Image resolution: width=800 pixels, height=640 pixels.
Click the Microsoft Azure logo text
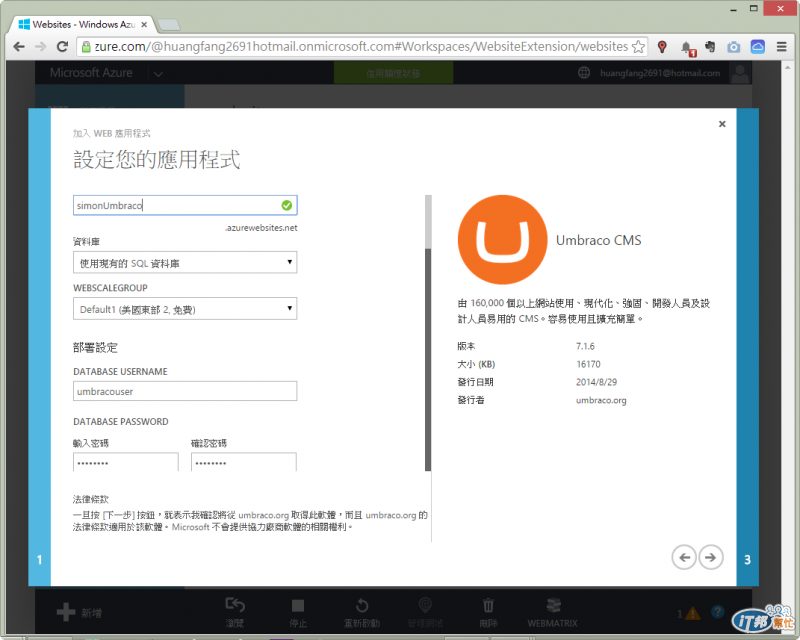click(91, 73)
